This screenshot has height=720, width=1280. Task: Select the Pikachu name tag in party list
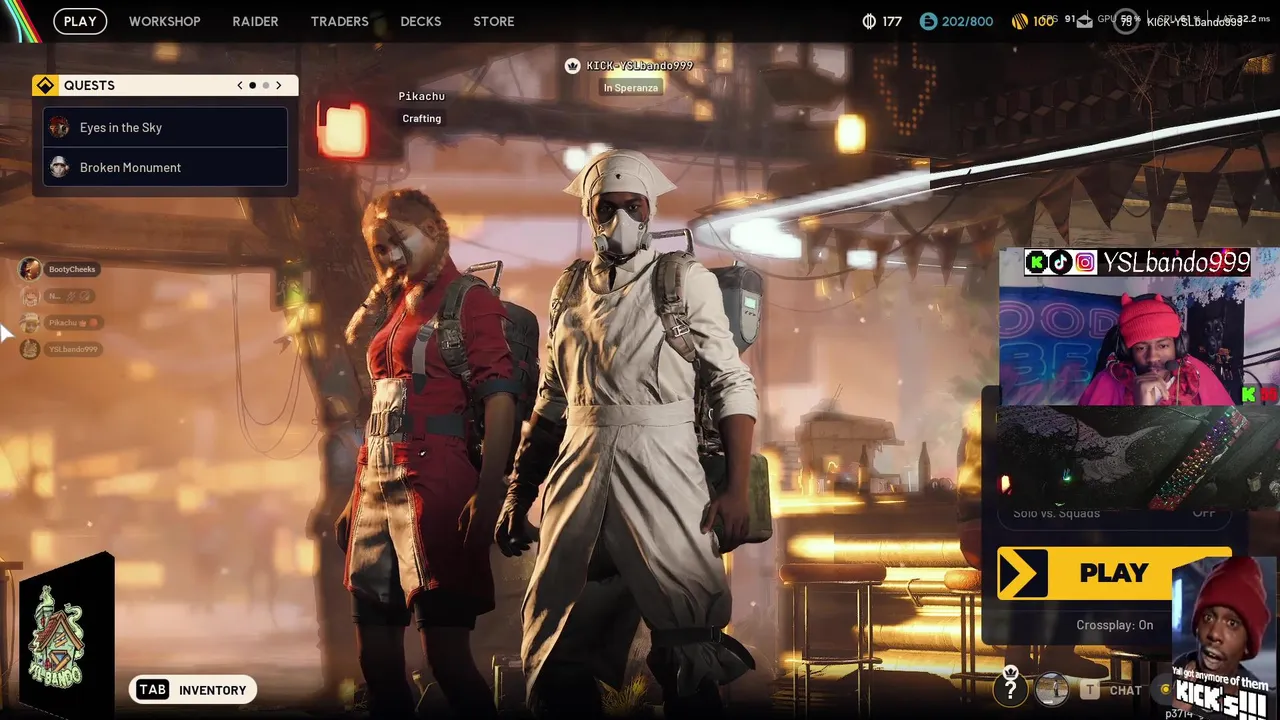point(73,323)
